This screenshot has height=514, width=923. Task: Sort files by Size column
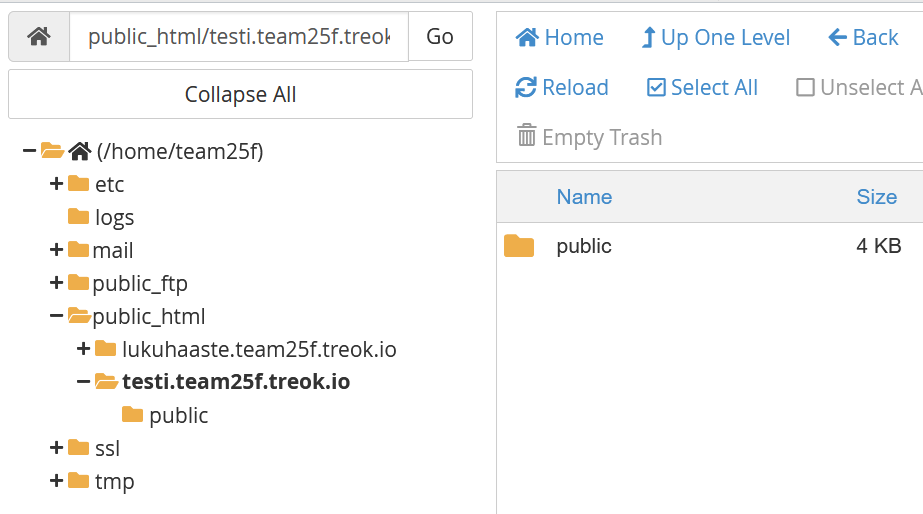[x=876, y=197]
